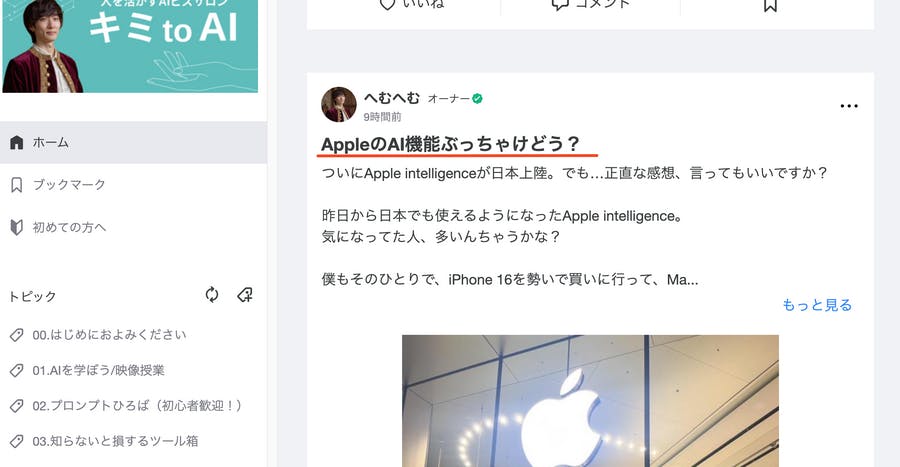This screenshot has height=467, width=900.
Task: Open ブックマーク in the sidebar
Action: pyautogui.click(x=133, y=185)
